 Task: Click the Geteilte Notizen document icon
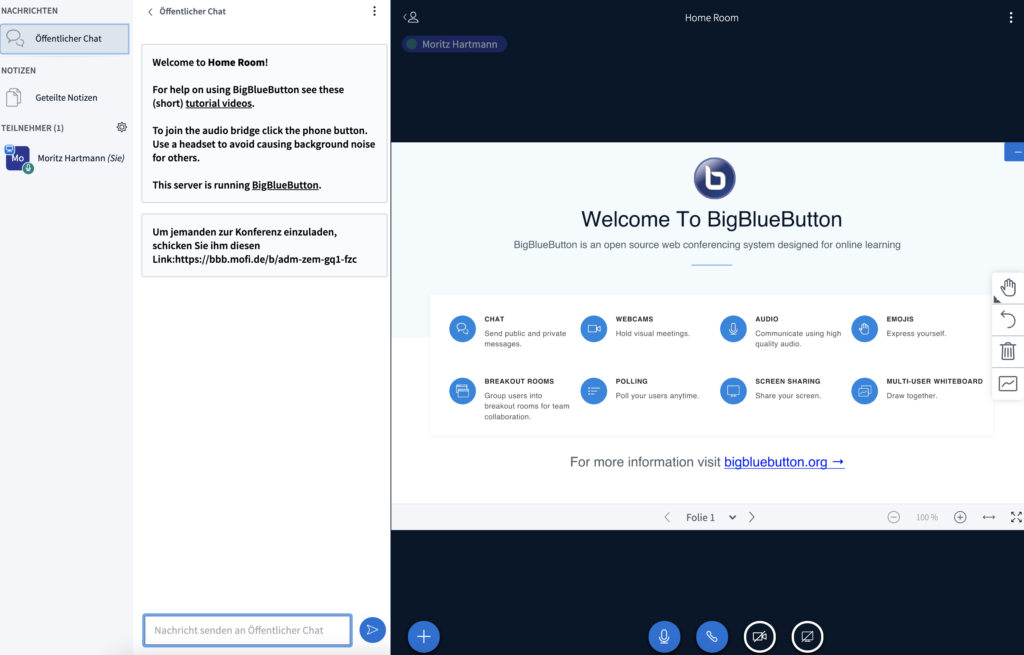(x=14, y=97)
